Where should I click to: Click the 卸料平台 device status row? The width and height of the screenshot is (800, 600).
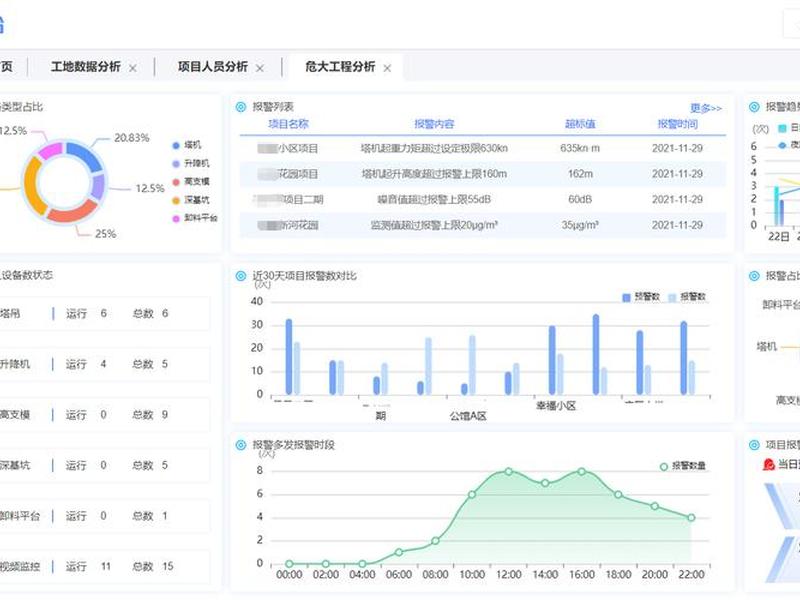click(105, 516)
